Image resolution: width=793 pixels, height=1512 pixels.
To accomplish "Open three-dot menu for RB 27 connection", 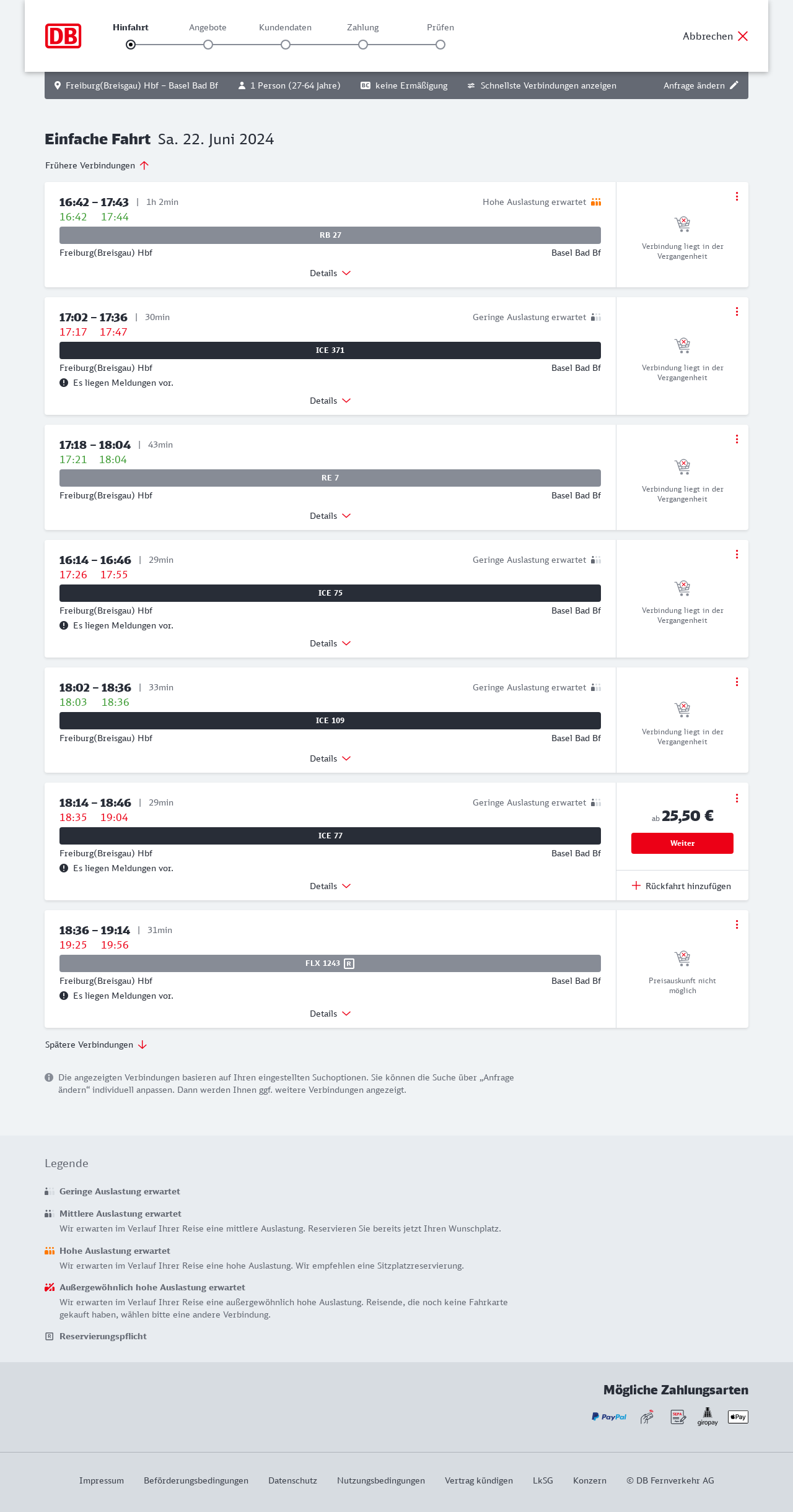I will tap(737, 196).
